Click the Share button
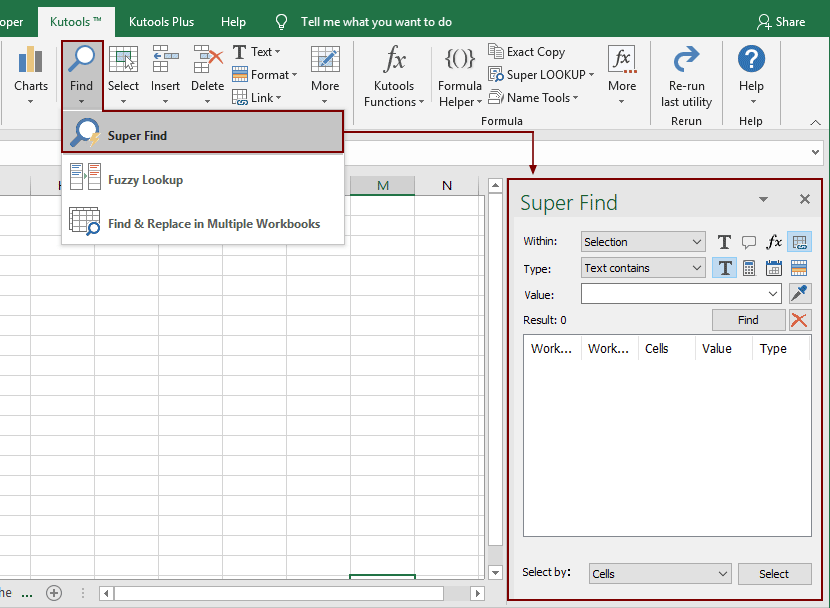This screenshot has width=830, height=608. pos(781,22)
